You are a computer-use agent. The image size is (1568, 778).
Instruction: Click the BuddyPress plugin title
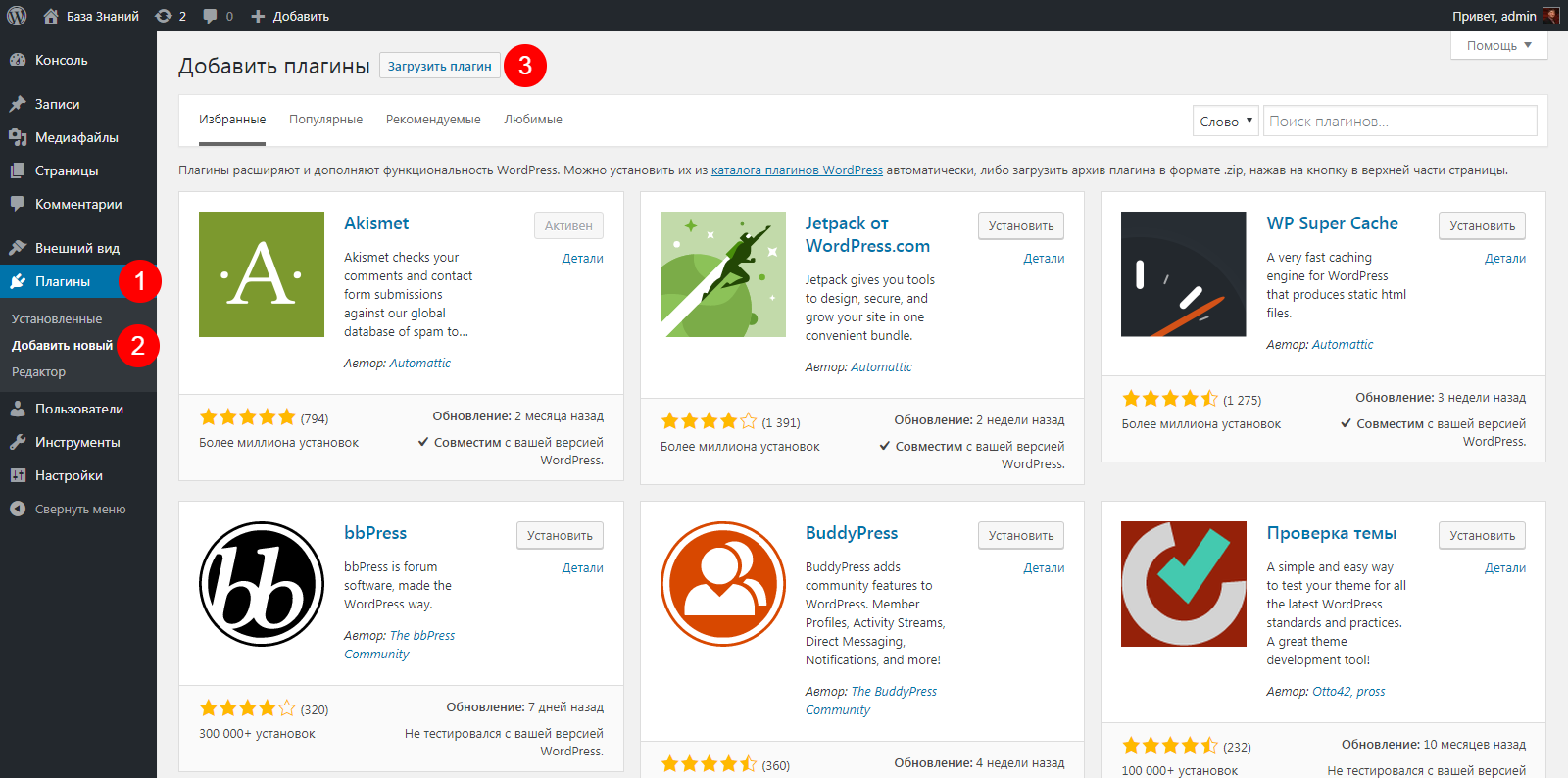(x=852, y=533)
